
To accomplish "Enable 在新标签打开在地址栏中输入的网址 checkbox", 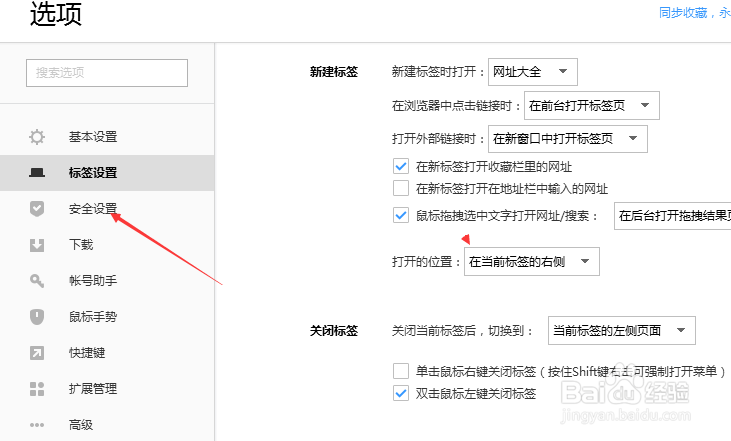I will (x=401, y=188).
